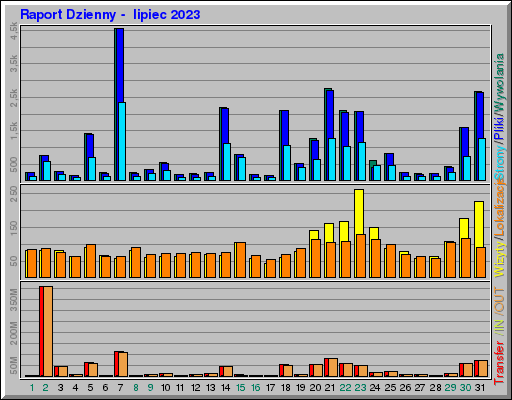Click the 'Lokalizacje' legend label
The width and height of the screenshot is (512, 400).
click(499, 206)
